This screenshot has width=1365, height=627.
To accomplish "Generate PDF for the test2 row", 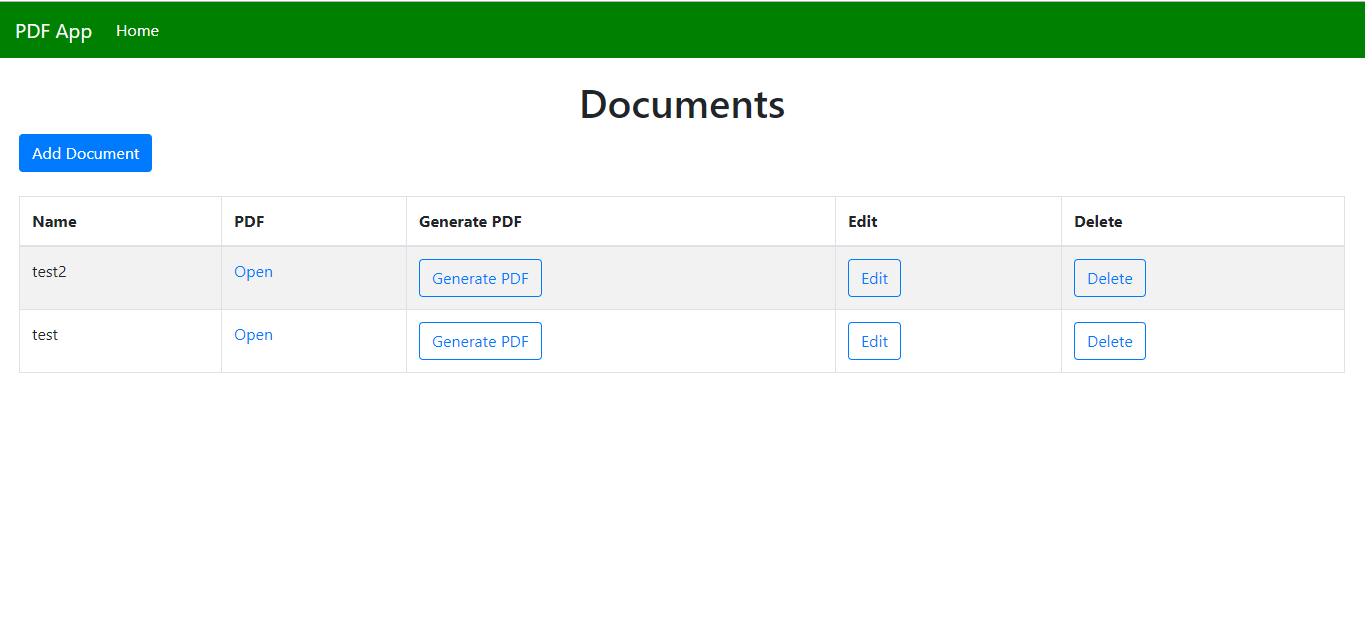I will 480,278.
